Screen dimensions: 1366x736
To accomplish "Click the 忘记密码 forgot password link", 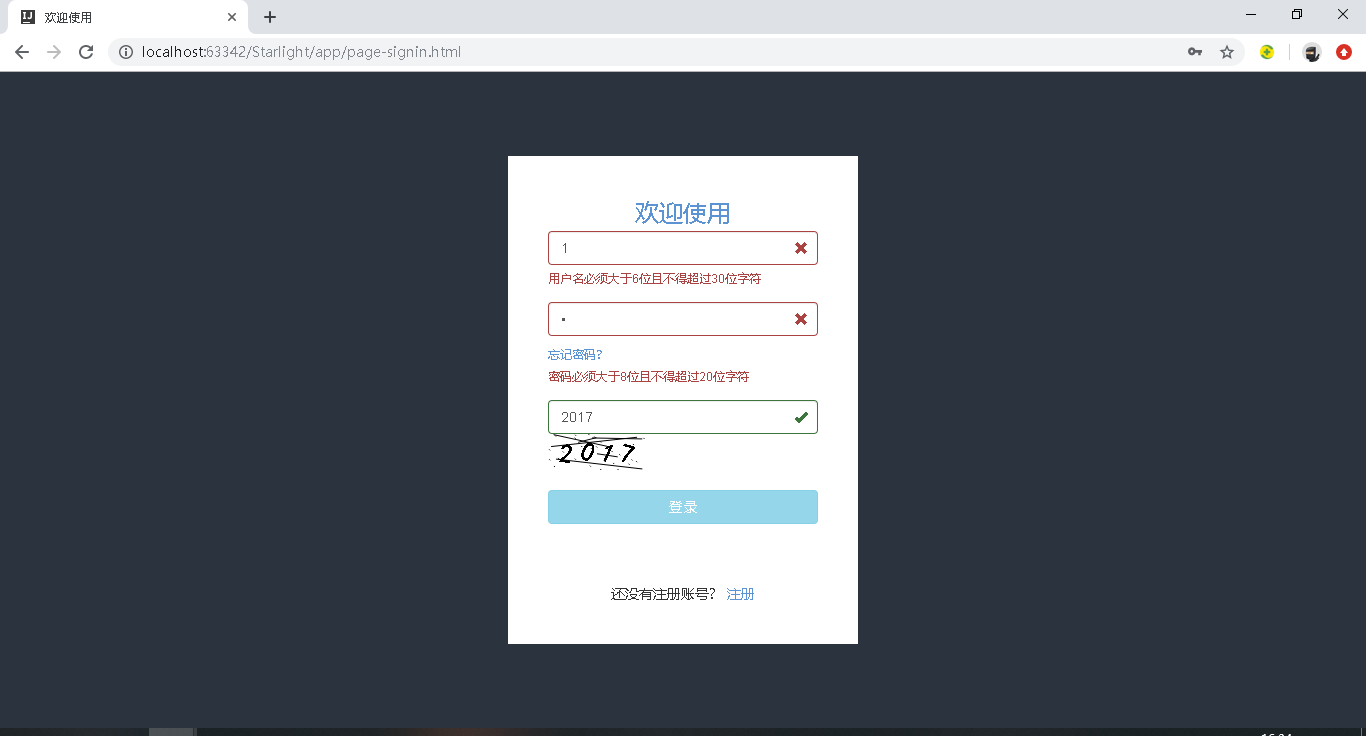I will click(x=574, y=354).
